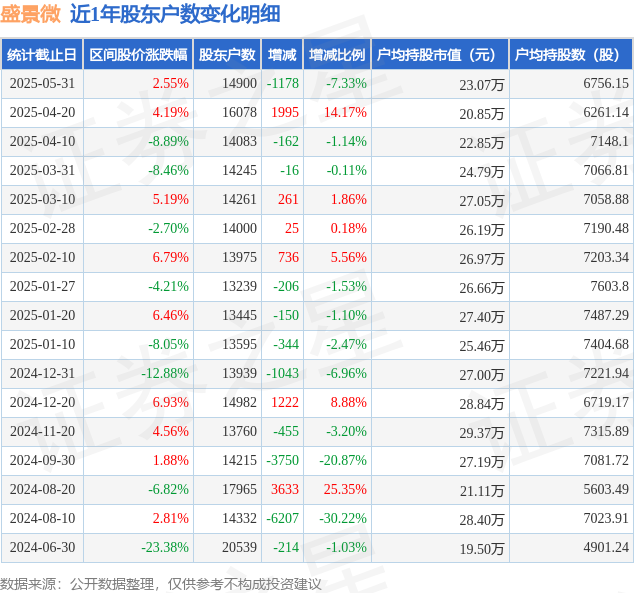Click the price change value -8.89%
634x593 pixels.
(168, 141)
